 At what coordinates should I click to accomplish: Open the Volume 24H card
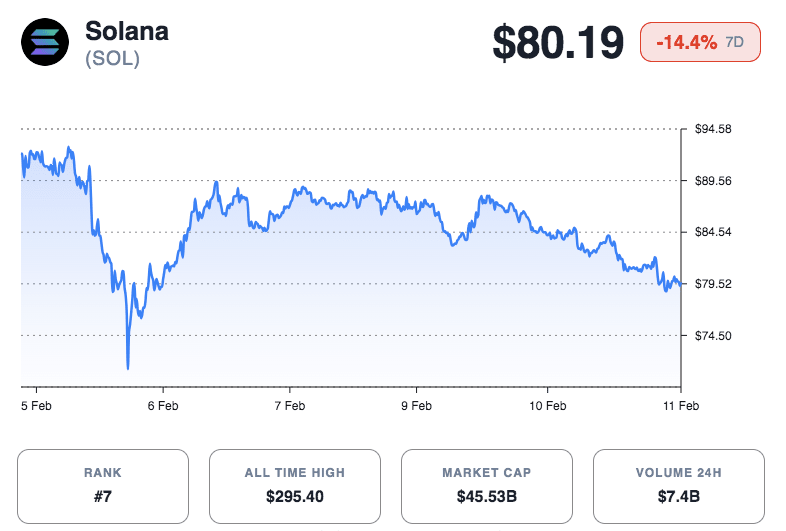pos(679,486)
